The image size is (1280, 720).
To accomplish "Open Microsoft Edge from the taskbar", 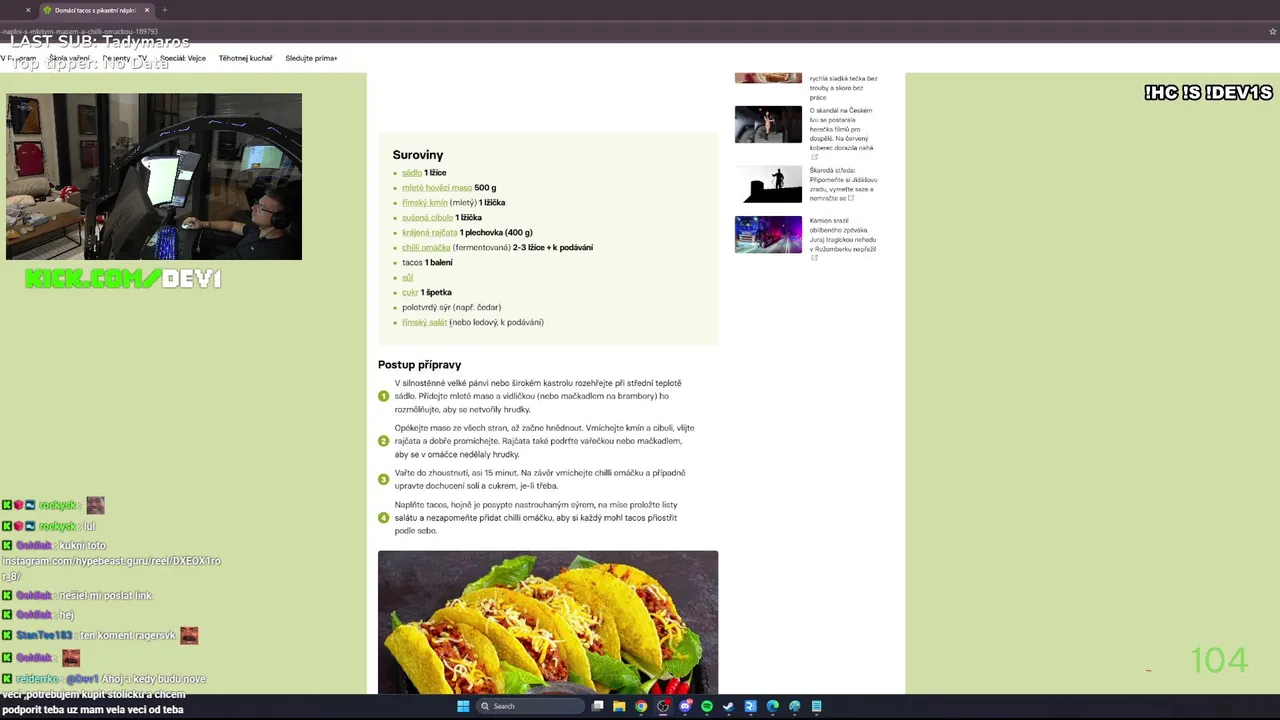I will point(773,706).
